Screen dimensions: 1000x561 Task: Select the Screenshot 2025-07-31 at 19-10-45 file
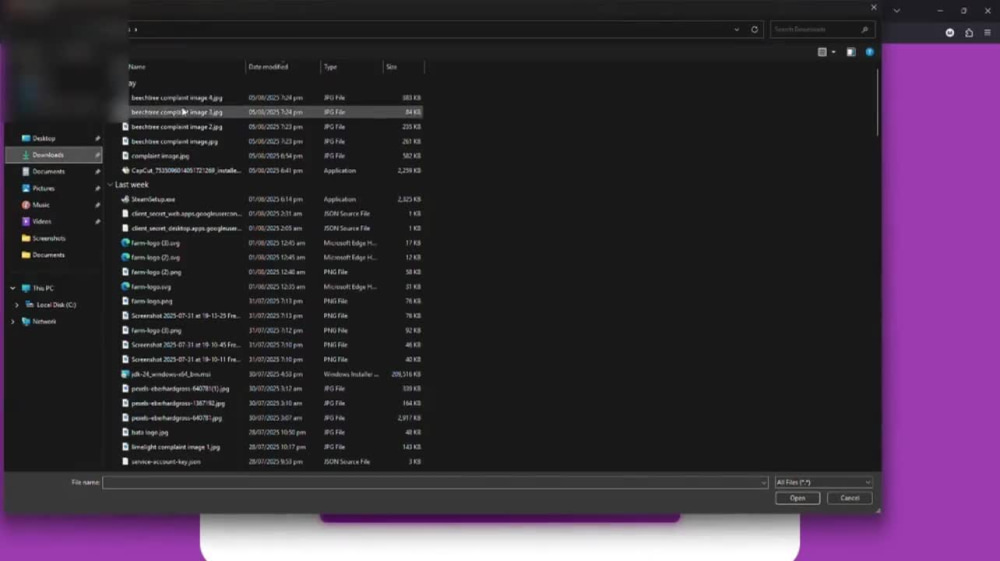pyautogui.click(x=271, y=345)
